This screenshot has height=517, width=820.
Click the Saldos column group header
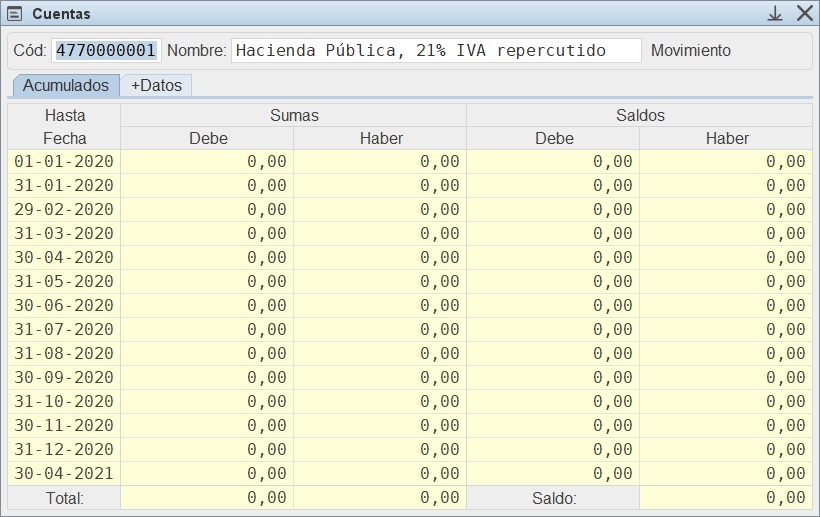click(640, 115)
